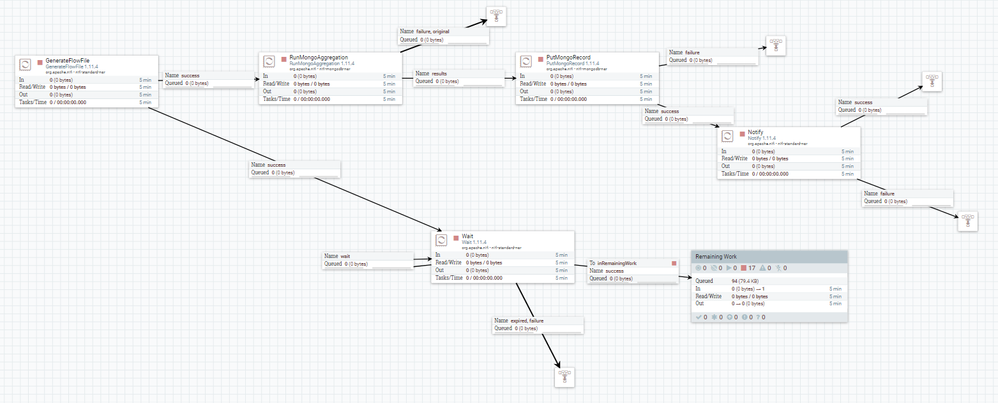Viewport: 998px width, 403px height.
Task: Select Notify success connection label
Action: 882,106
